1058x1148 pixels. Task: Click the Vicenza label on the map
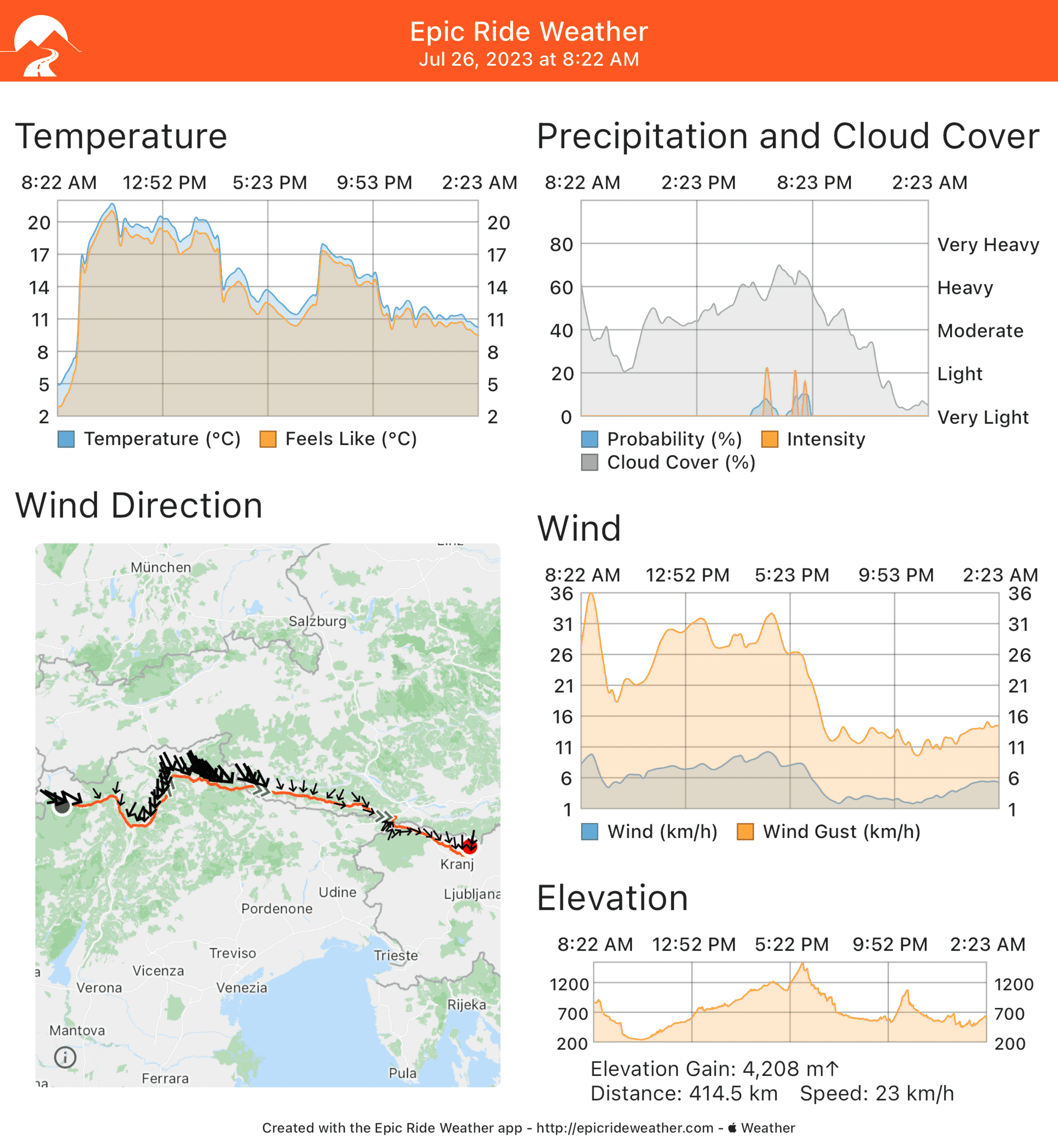158,971
